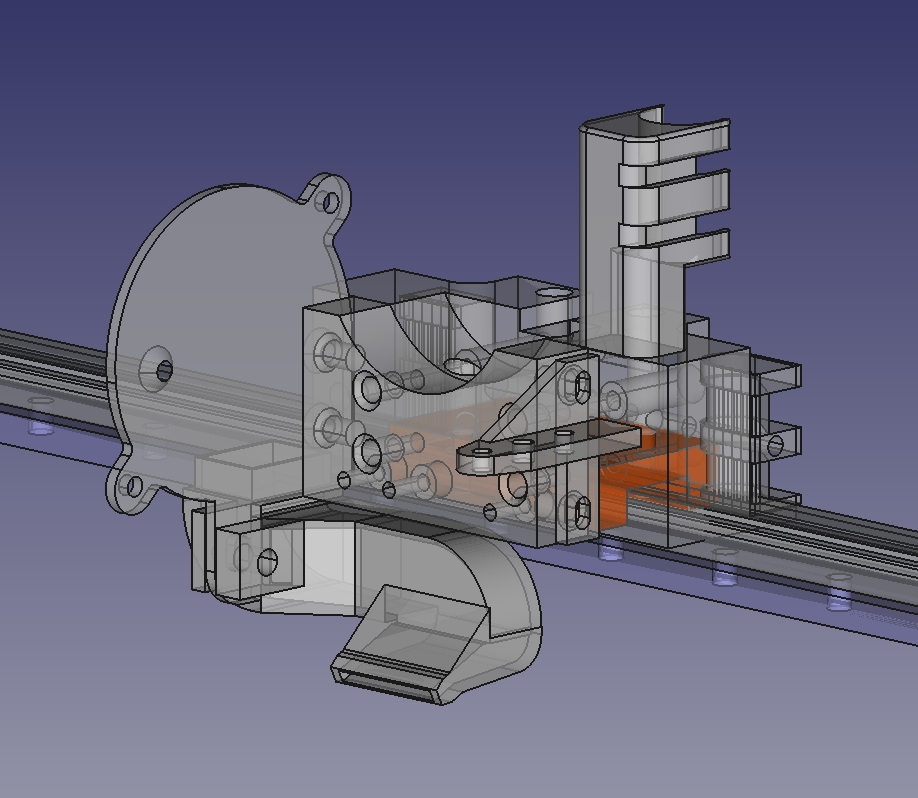The height and width of the screenshot is (798, 918).
Task: Select the rightmost purple rail screw
Action: 840,598
